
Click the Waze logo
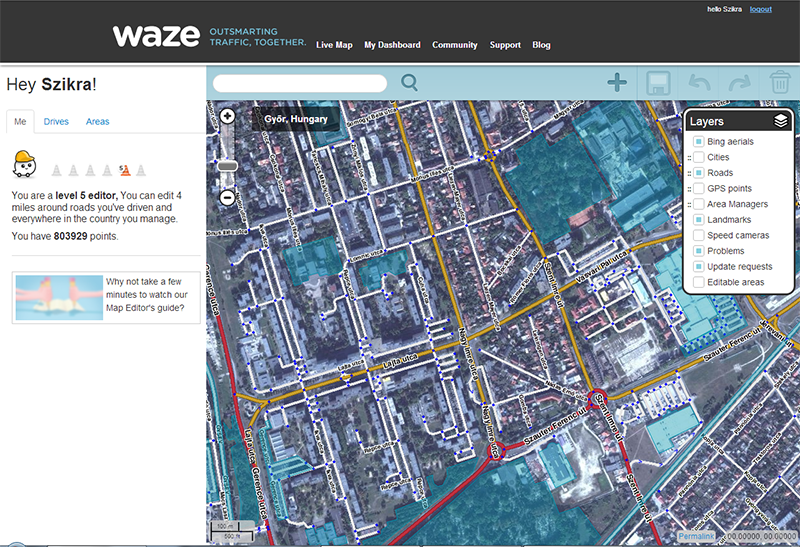coord(156,36)
